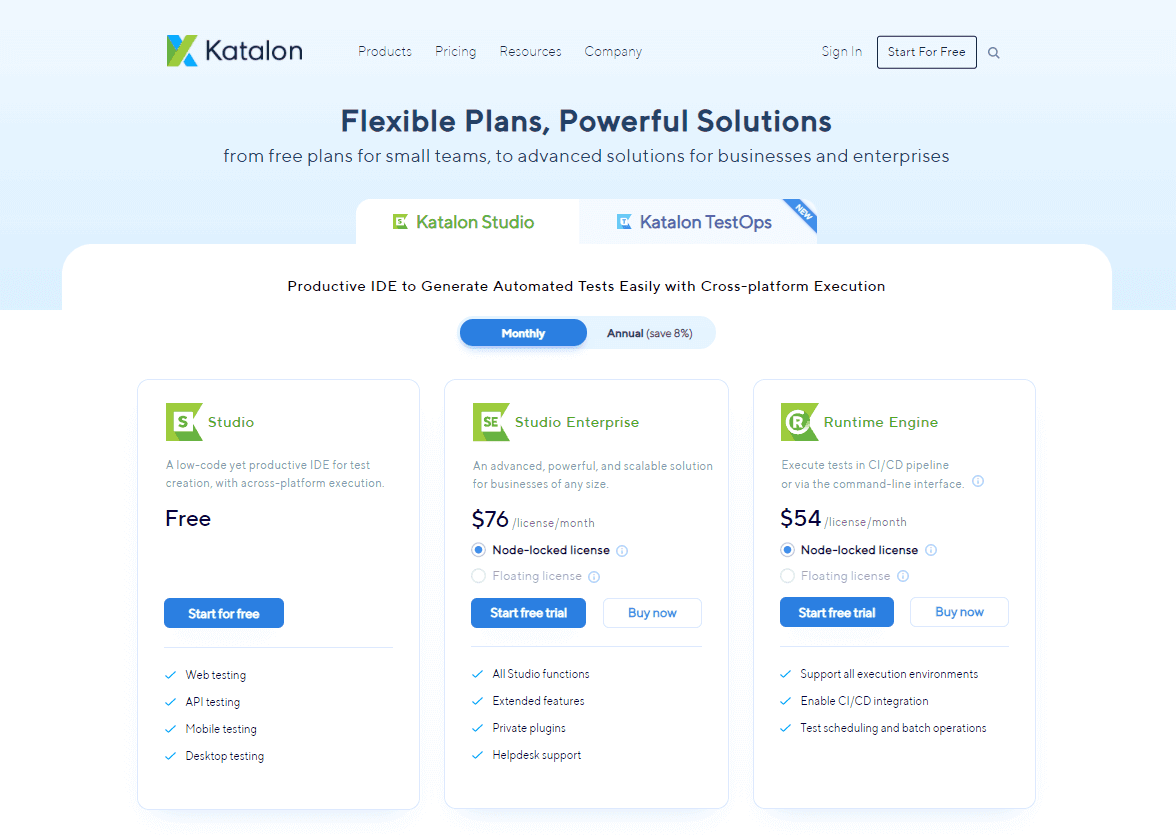Click info icon beside command-line interface text

tap(978, 481)
